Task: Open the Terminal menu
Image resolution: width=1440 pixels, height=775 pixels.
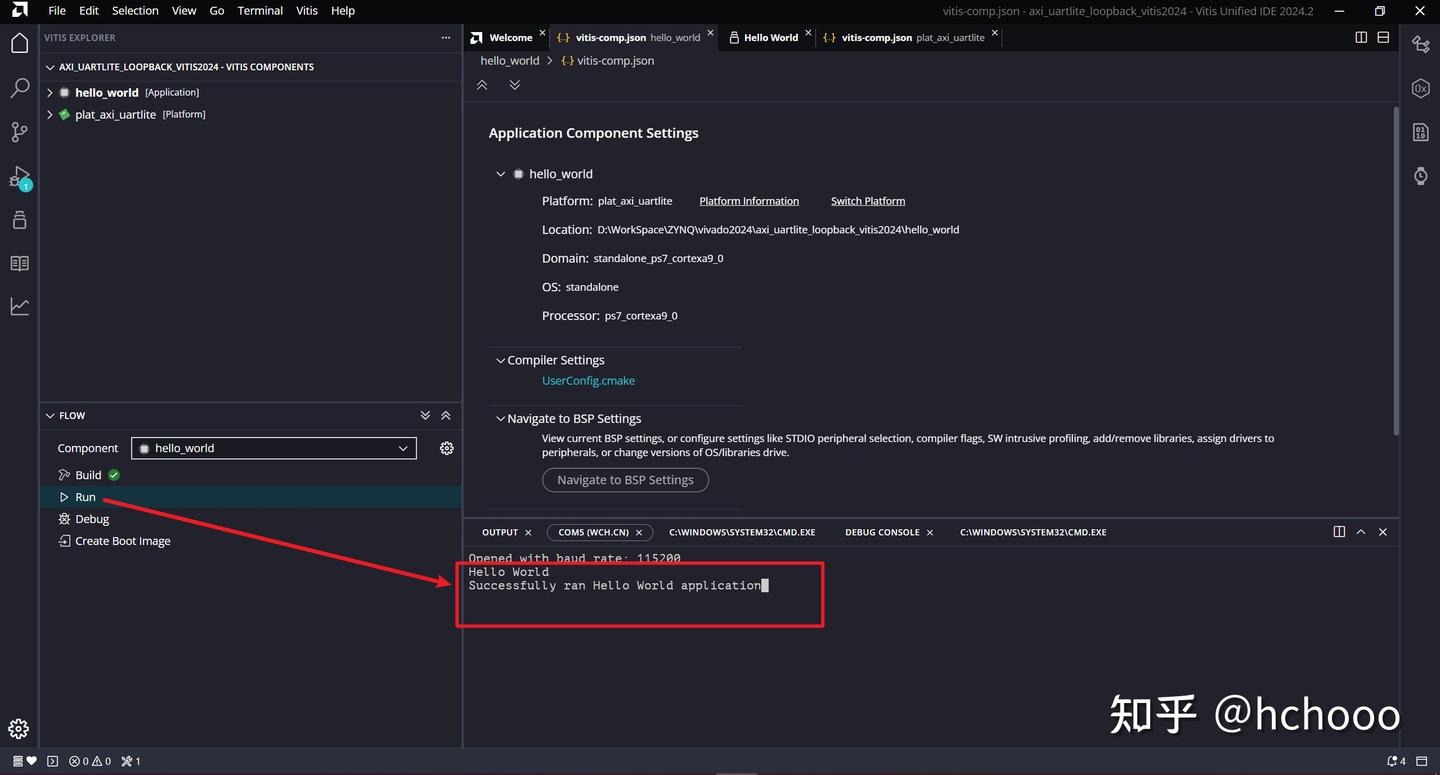Action: (260, 11)
